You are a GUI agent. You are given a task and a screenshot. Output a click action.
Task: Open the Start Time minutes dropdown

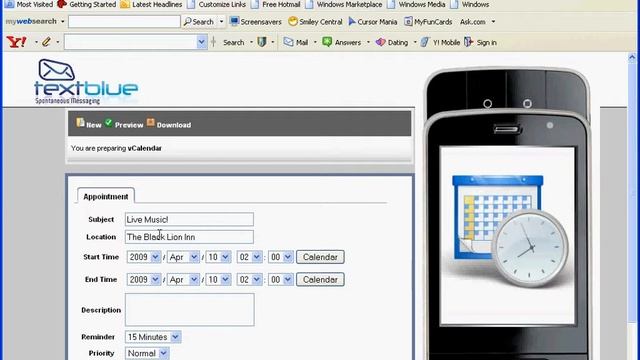click(281, 257)
